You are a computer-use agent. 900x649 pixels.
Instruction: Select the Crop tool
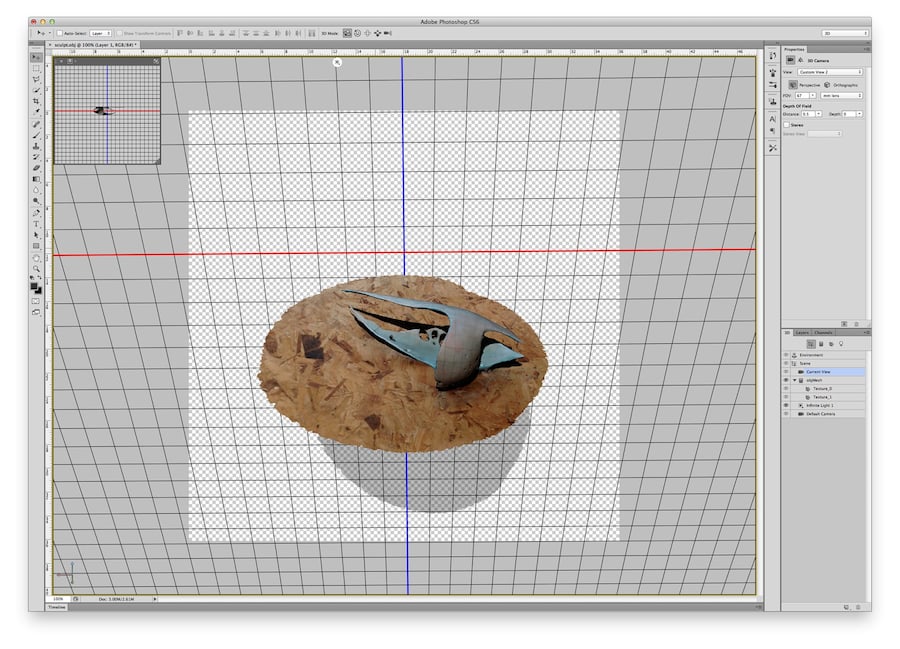pos(36,101)
